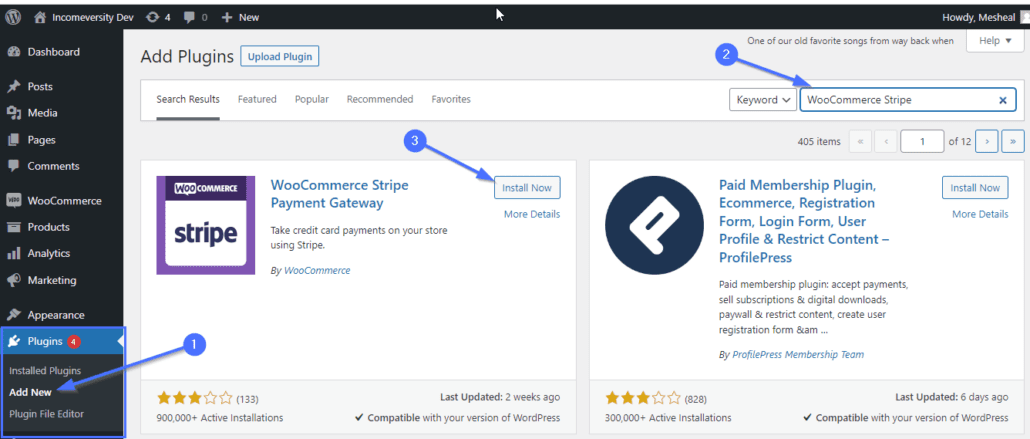Switch to the Favorites tab
Screen dimensions: 1030x439
[x=451, y=99]
